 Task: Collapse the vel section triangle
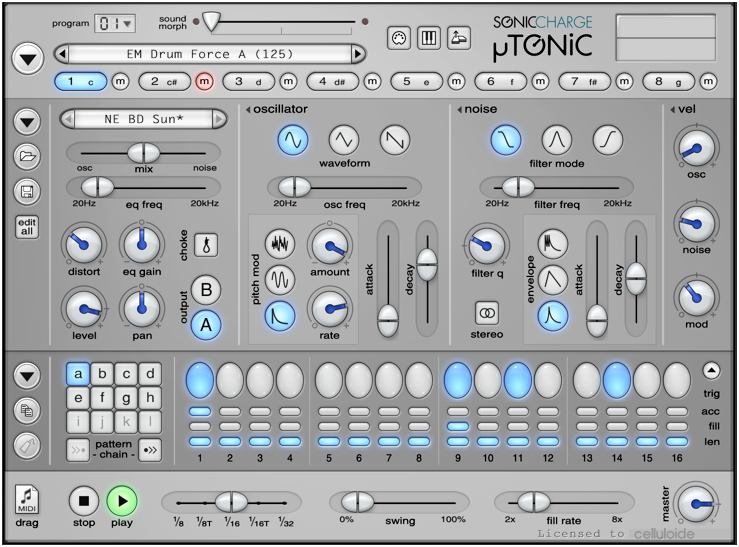(x=673, y=110)
